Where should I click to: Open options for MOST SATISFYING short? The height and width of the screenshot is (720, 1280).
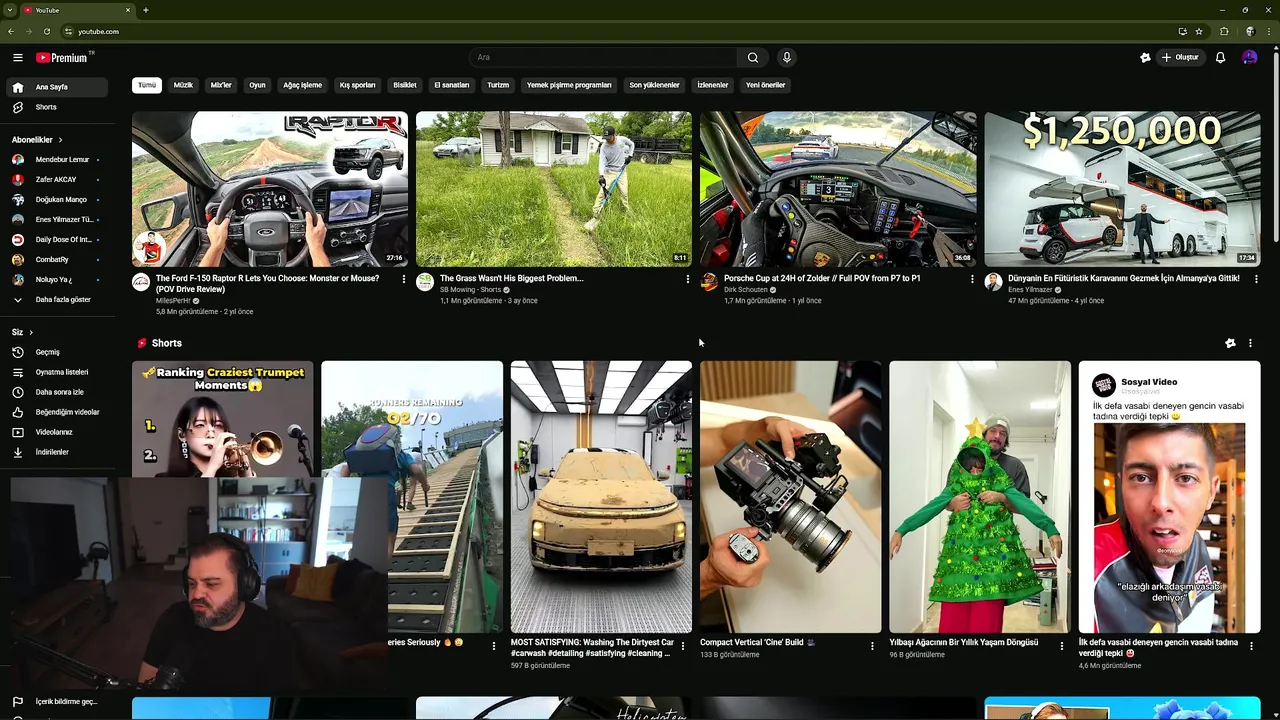tap(683, 646)
